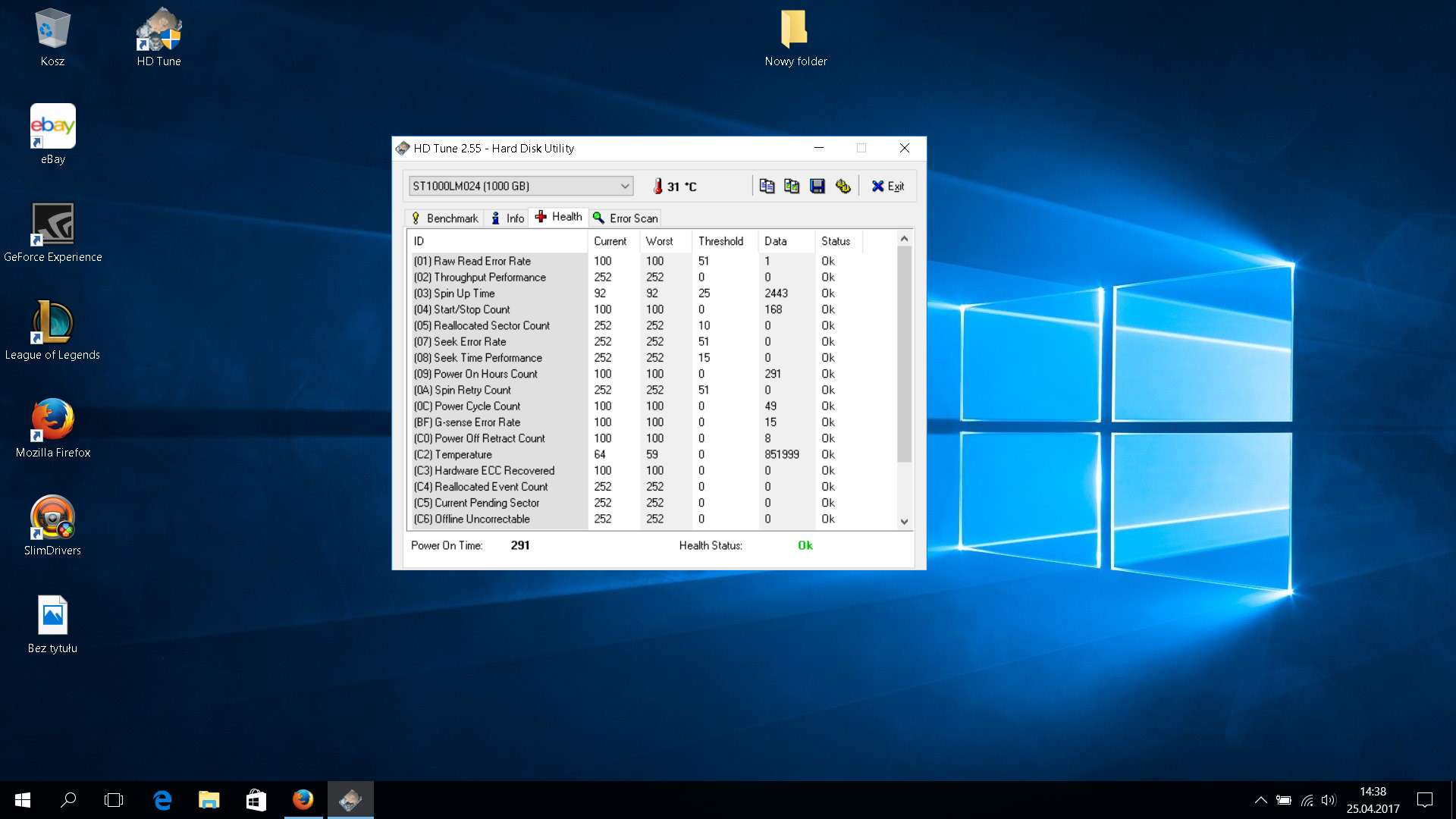Select the (C2) Temperature row
This screenshot has width=1456, height=819.
652,455
